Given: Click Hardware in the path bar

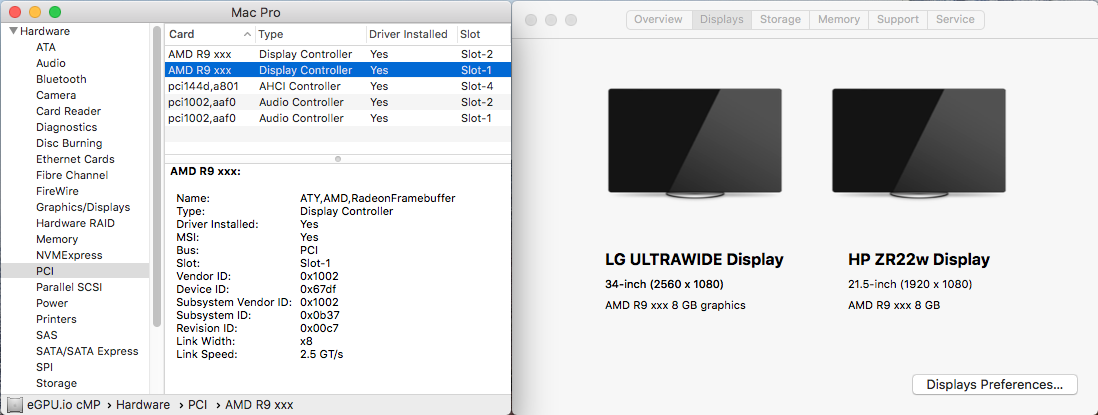Looking at the screenshot, I should (x=143, y=405).
